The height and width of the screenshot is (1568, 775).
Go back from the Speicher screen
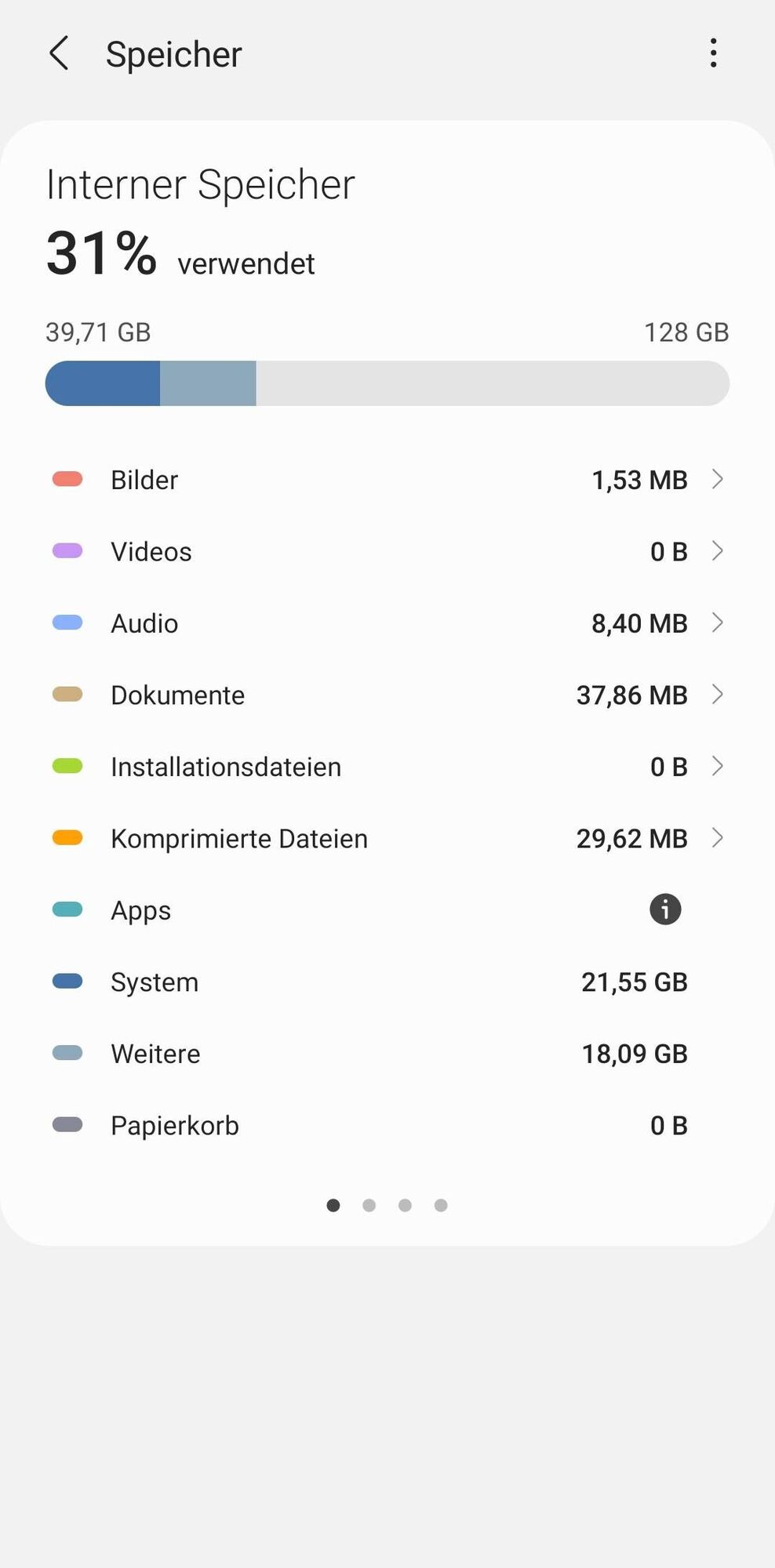click(60, 53)
